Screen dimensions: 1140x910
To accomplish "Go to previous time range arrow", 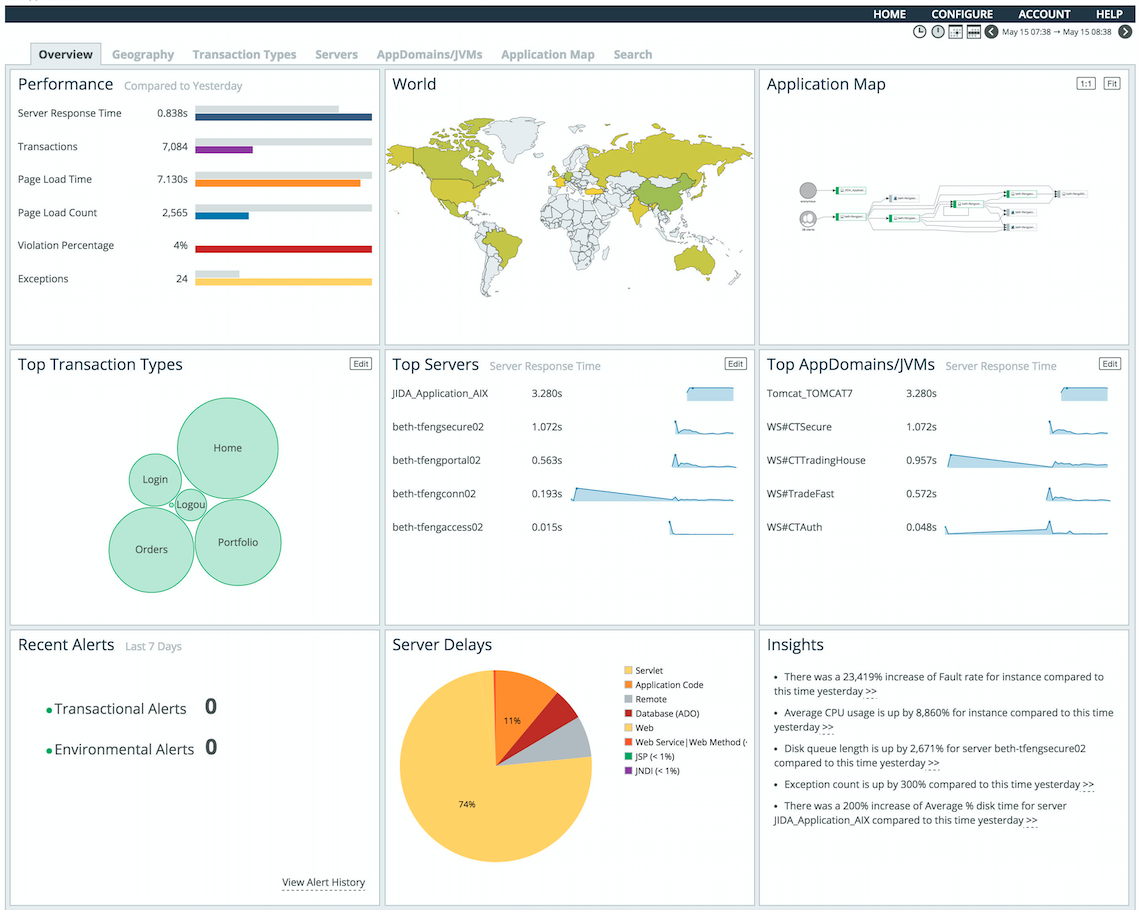I will [992, 32].
